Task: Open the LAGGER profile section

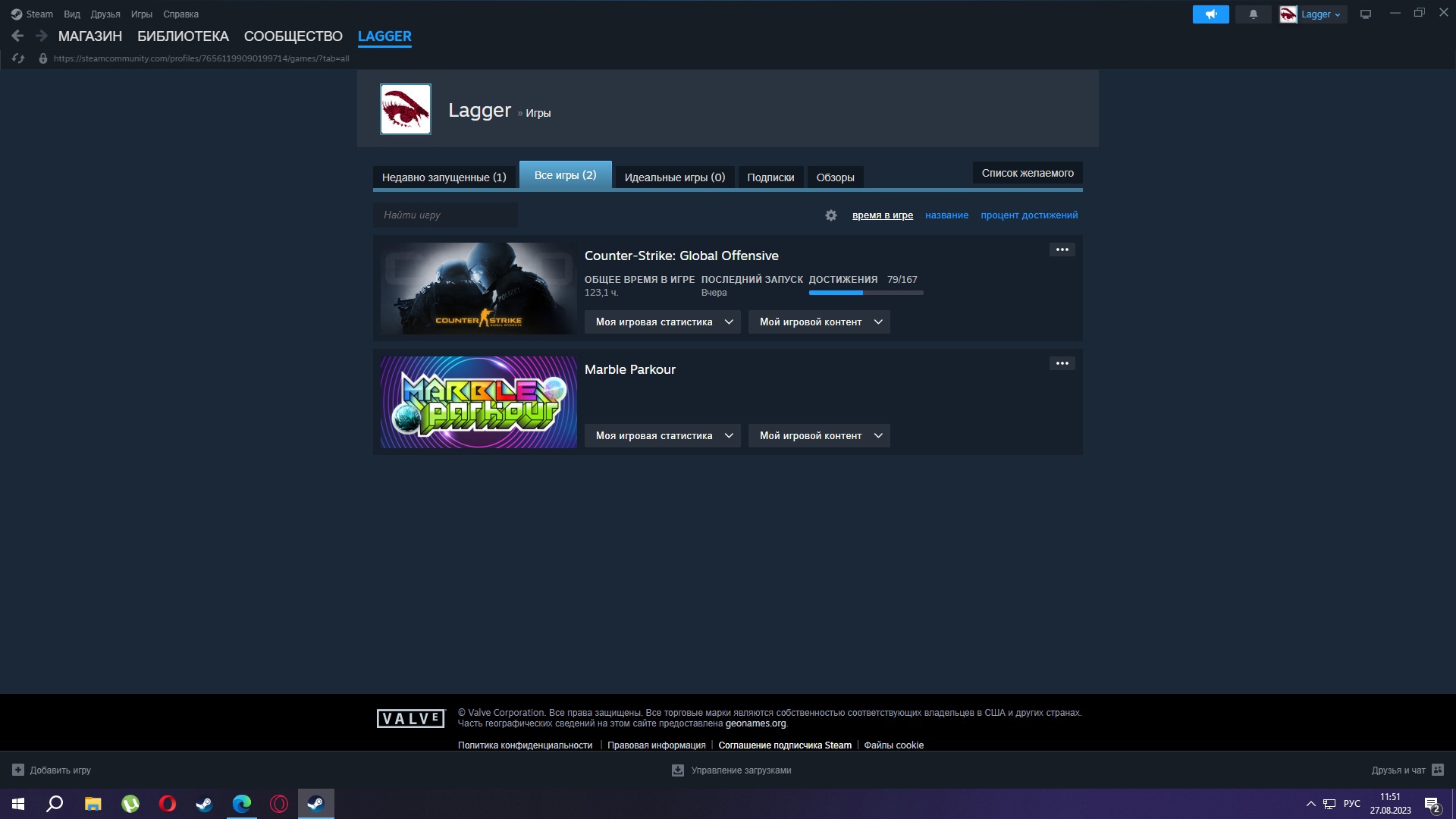Action: 384,36
